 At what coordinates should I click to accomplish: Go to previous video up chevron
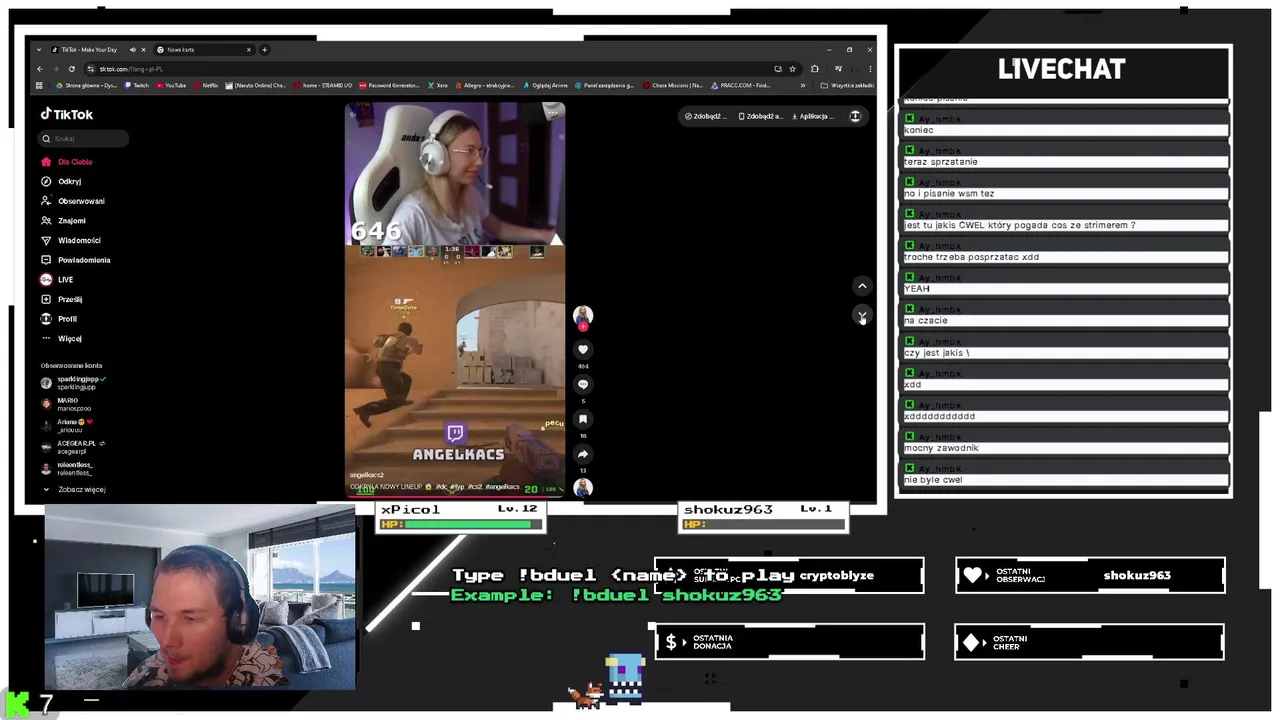point(862,286)
